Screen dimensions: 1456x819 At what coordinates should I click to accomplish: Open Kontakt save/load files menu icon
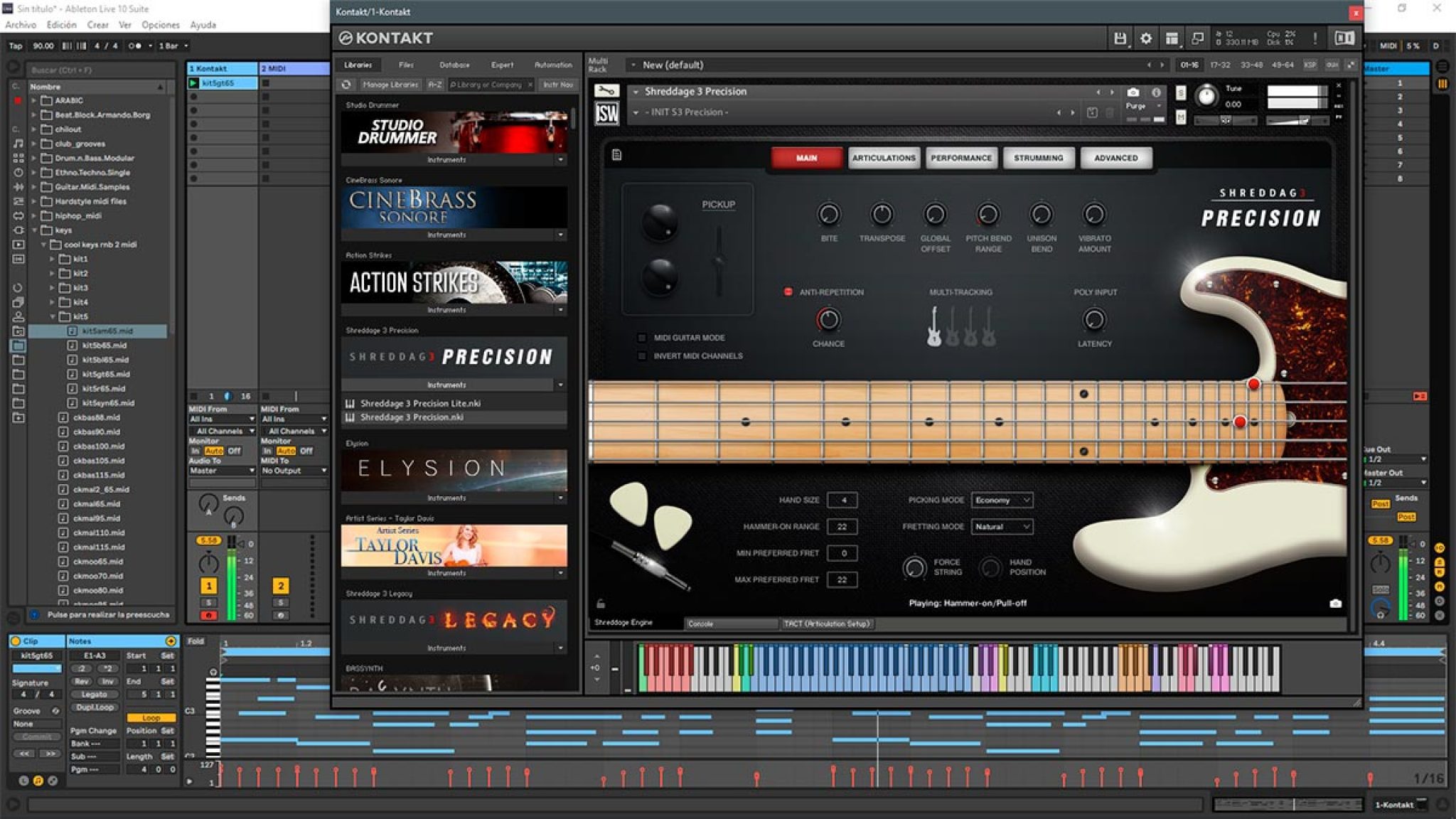pyautogui.click(x=1120, y=38)
